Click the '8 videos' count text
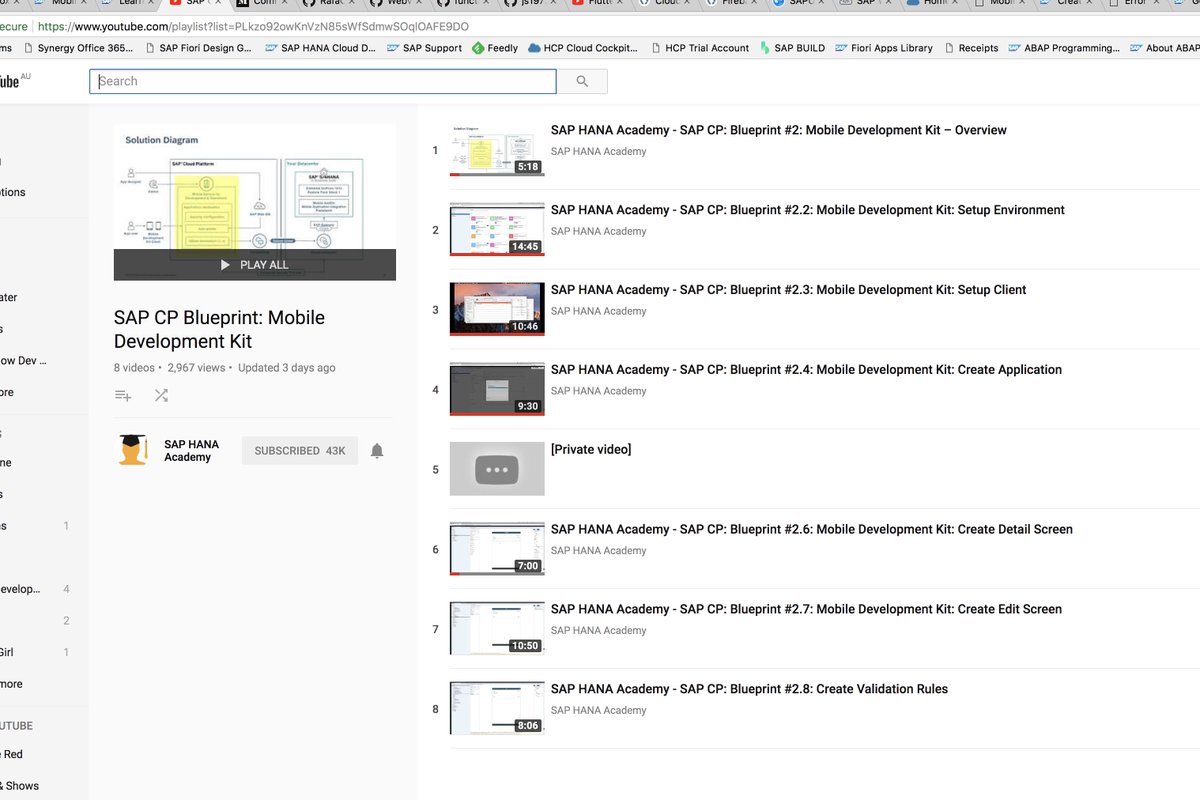This screenshot has height=800, width=1200. (135, 368)
